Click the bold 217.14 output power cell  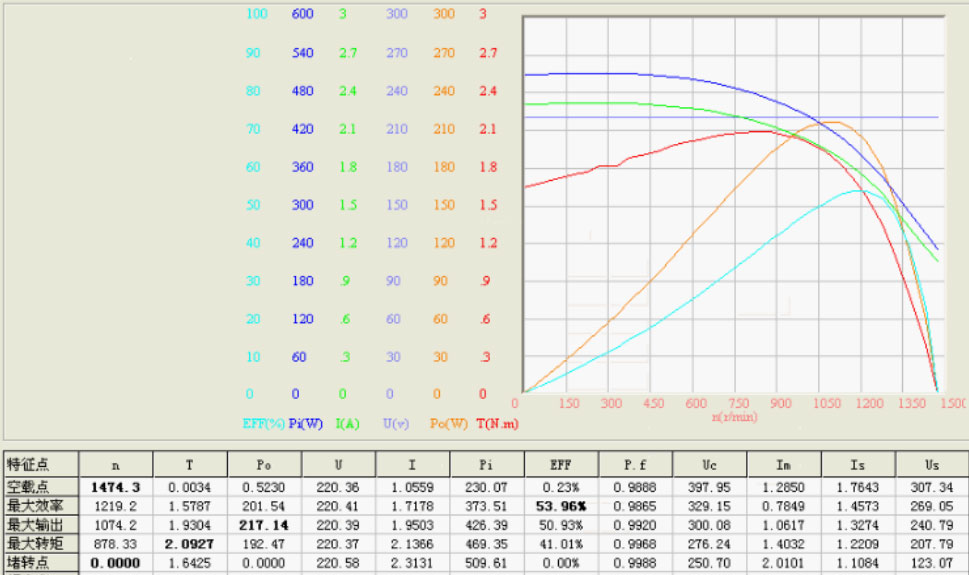264,525
